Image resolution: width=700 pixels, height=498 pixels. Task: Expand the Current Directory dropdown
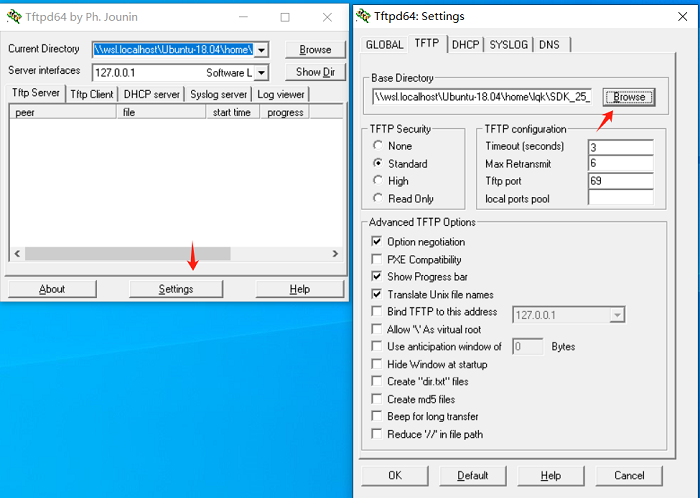262,50
